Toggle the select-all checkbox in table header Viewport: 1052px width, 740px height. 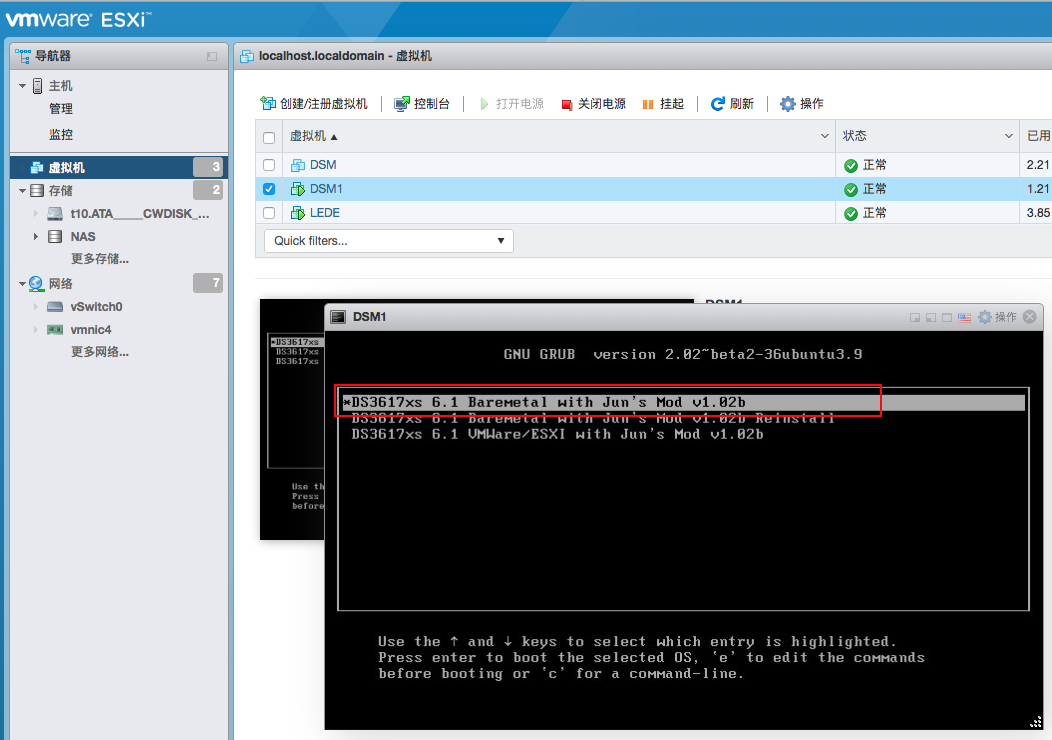[269, 138]
